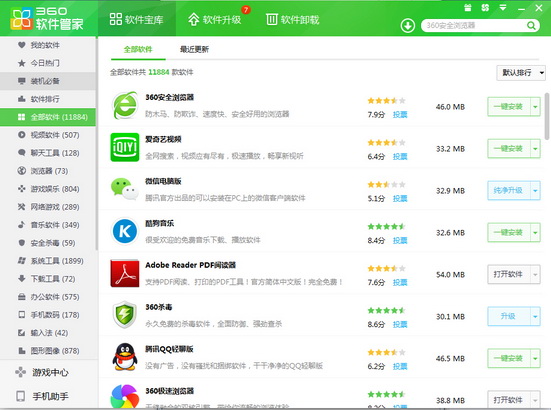Click the 360杀毒 shield icon
The height and width of the screenshot is (410, 551).
(124, 314)
